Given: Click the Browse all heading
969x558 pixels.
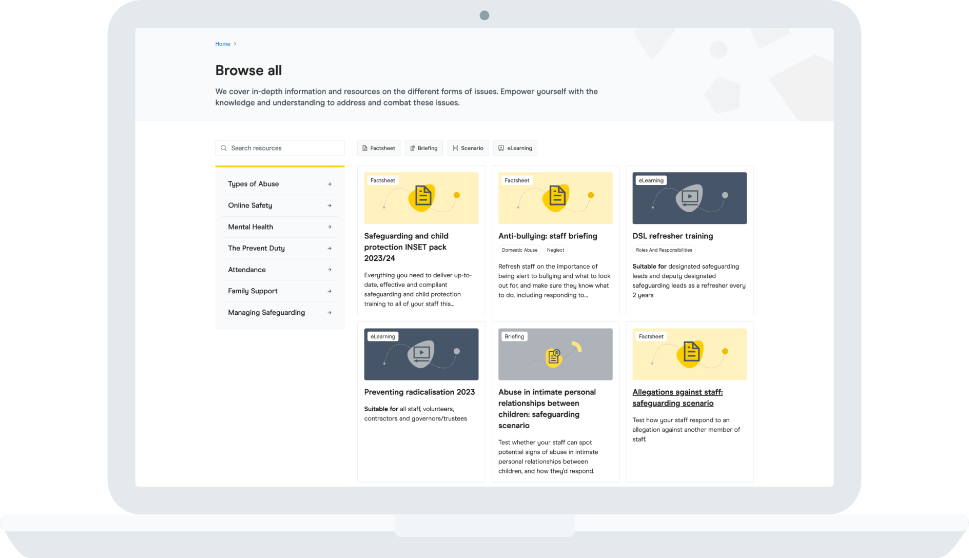Looking at the screenshot, I should click(248, 70).
